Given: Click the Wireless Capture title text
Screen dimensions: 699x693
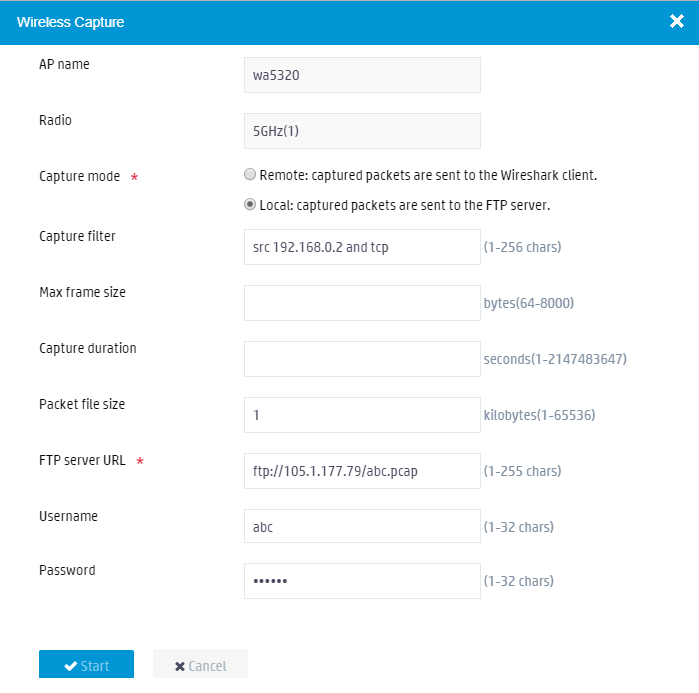Looking at the screenshot, I should click(x=70, y=22).
